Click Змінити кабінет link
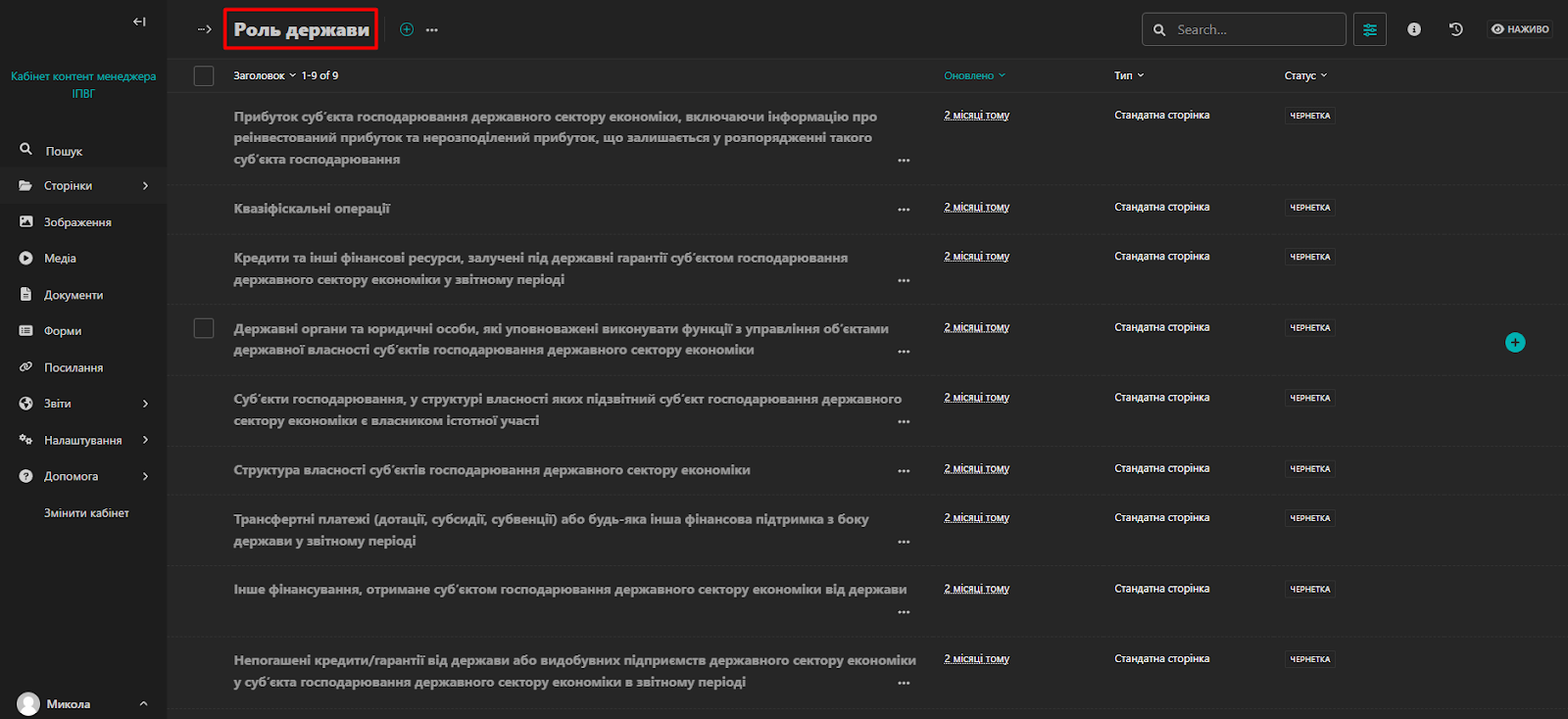 pos(86,513)
